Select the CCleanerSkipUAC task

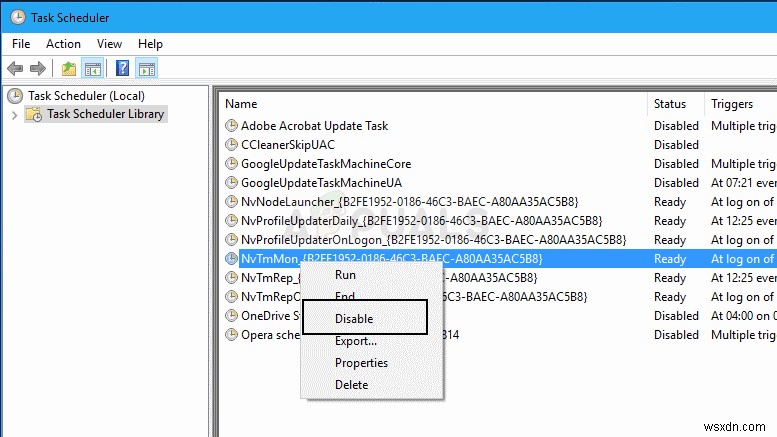288,145
